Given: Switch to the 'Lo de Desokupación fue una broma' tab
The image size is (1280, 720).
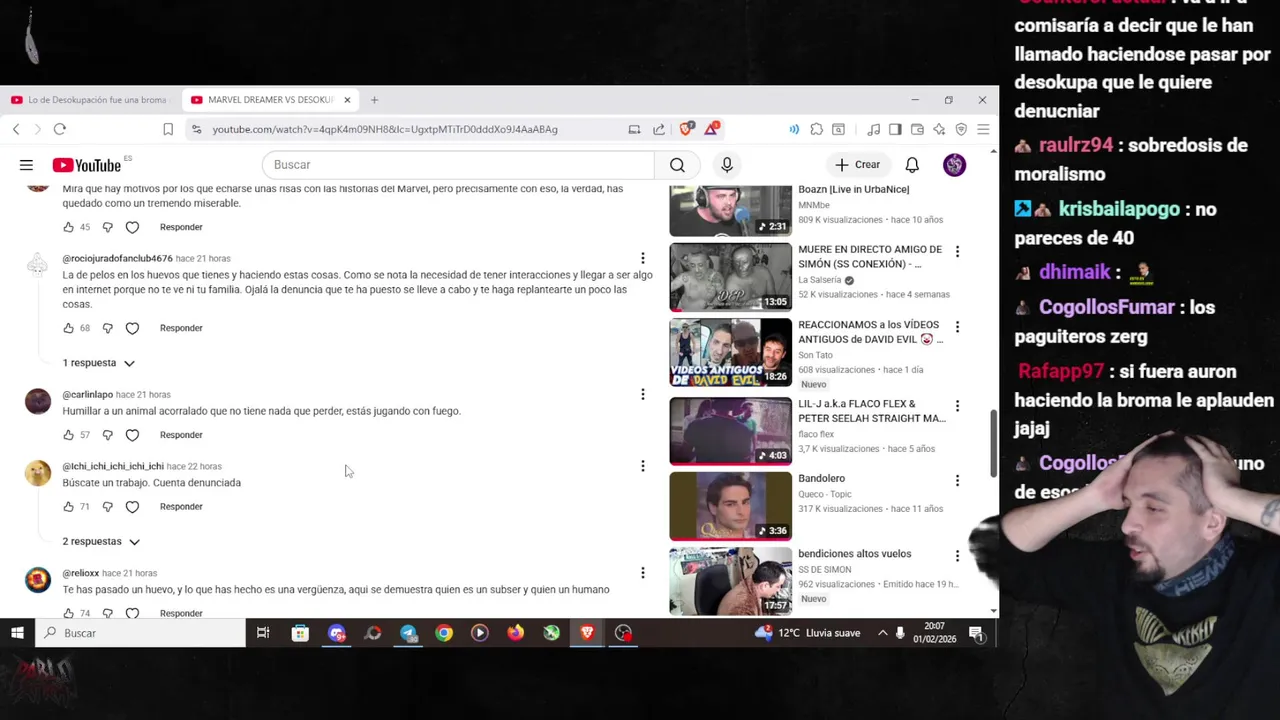Looking at the screenshot, I should pos(90,100).
